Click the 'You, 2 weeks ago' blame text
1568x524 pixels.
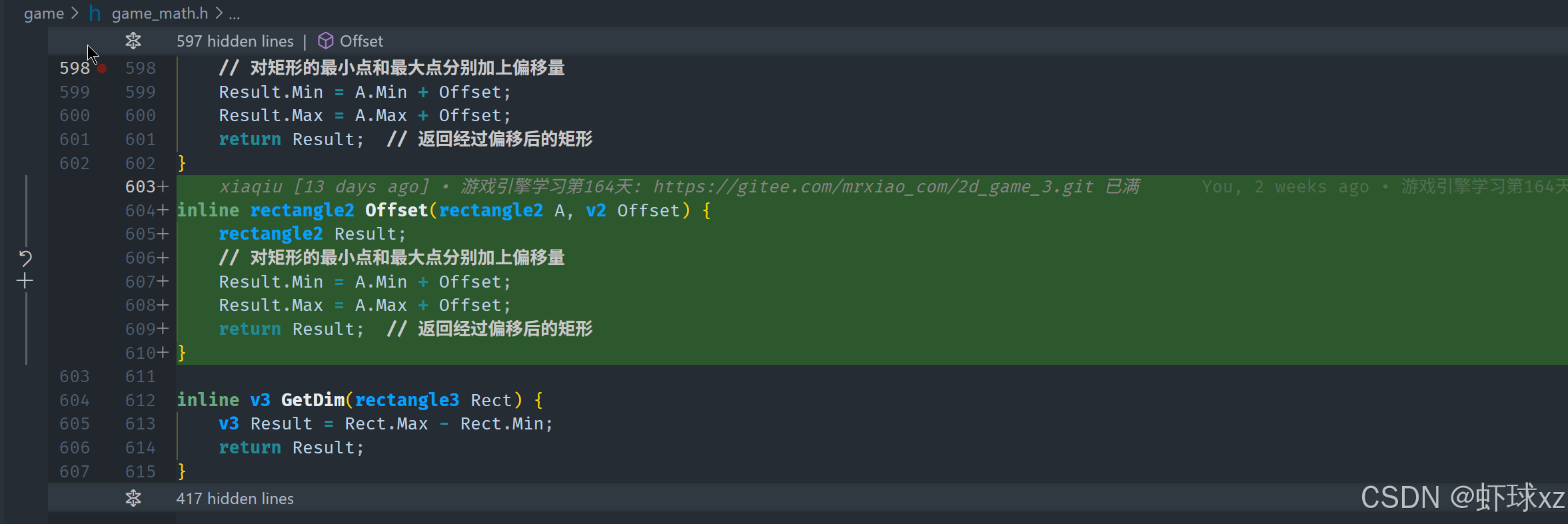coord(1285,187)
